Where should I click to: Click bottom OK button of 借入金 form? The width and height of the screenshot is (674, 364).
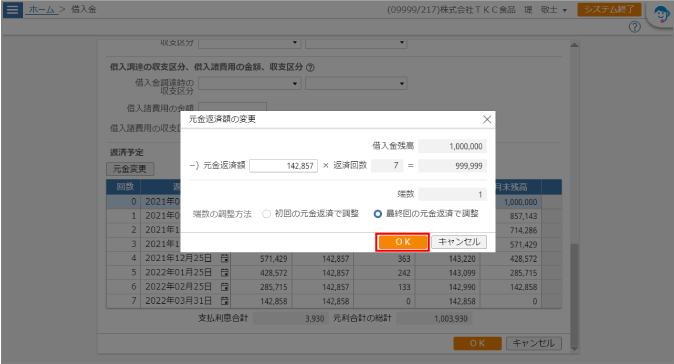coord(478,343)
